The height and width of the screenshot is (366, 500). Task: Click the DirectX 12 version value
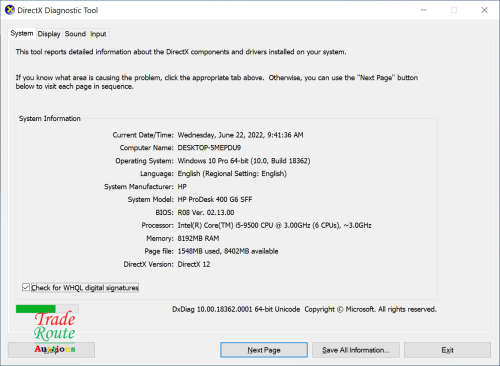(194, 264)
